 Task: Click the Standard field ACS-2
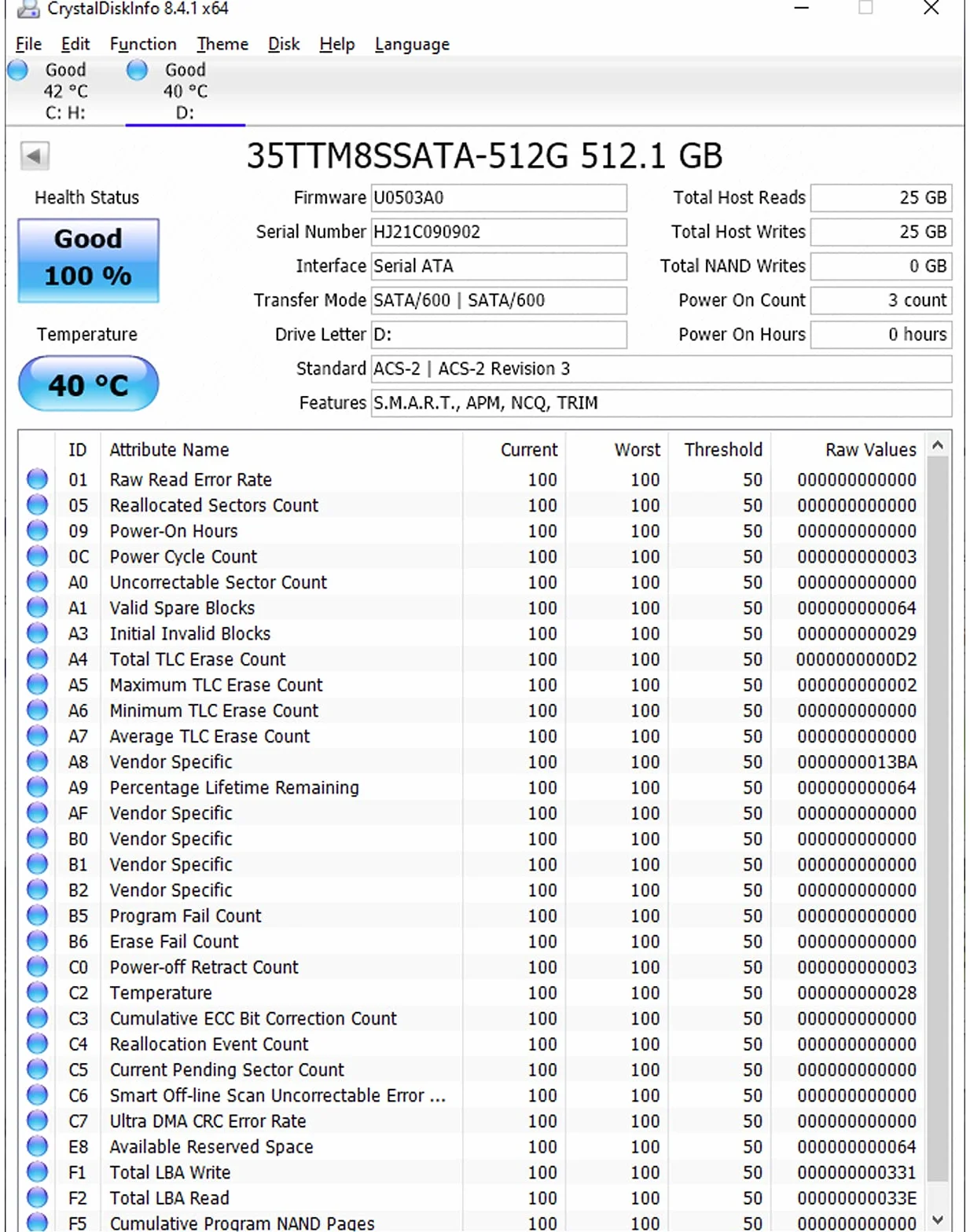point(661,368)
